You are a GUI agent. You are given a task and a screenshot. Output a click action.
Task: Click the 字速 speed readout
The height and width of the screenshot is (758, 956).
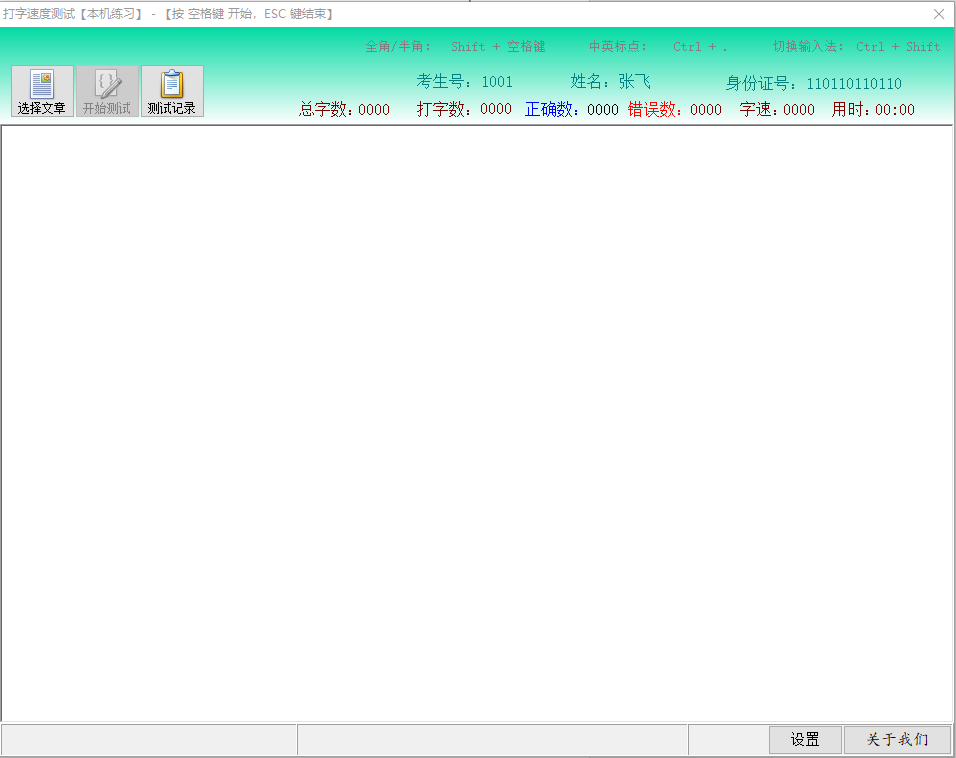777,110
